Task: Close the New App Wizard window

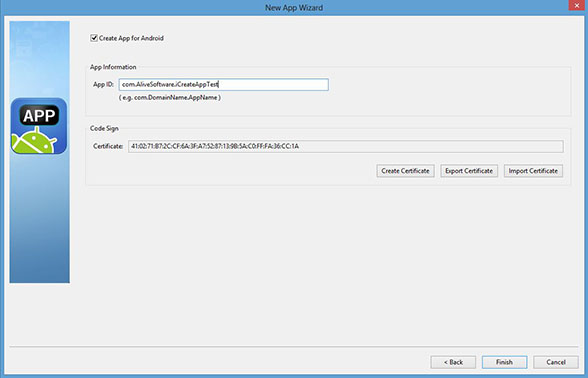Action: pos(577,5)
